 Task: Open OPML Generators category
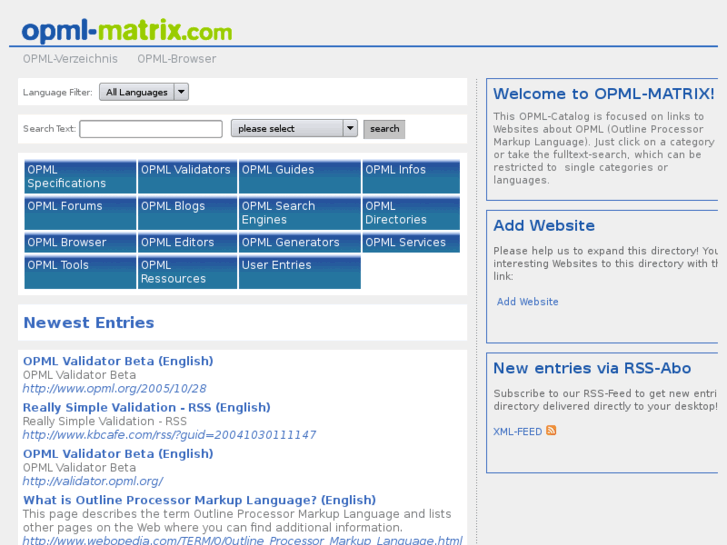pos(300,243)
